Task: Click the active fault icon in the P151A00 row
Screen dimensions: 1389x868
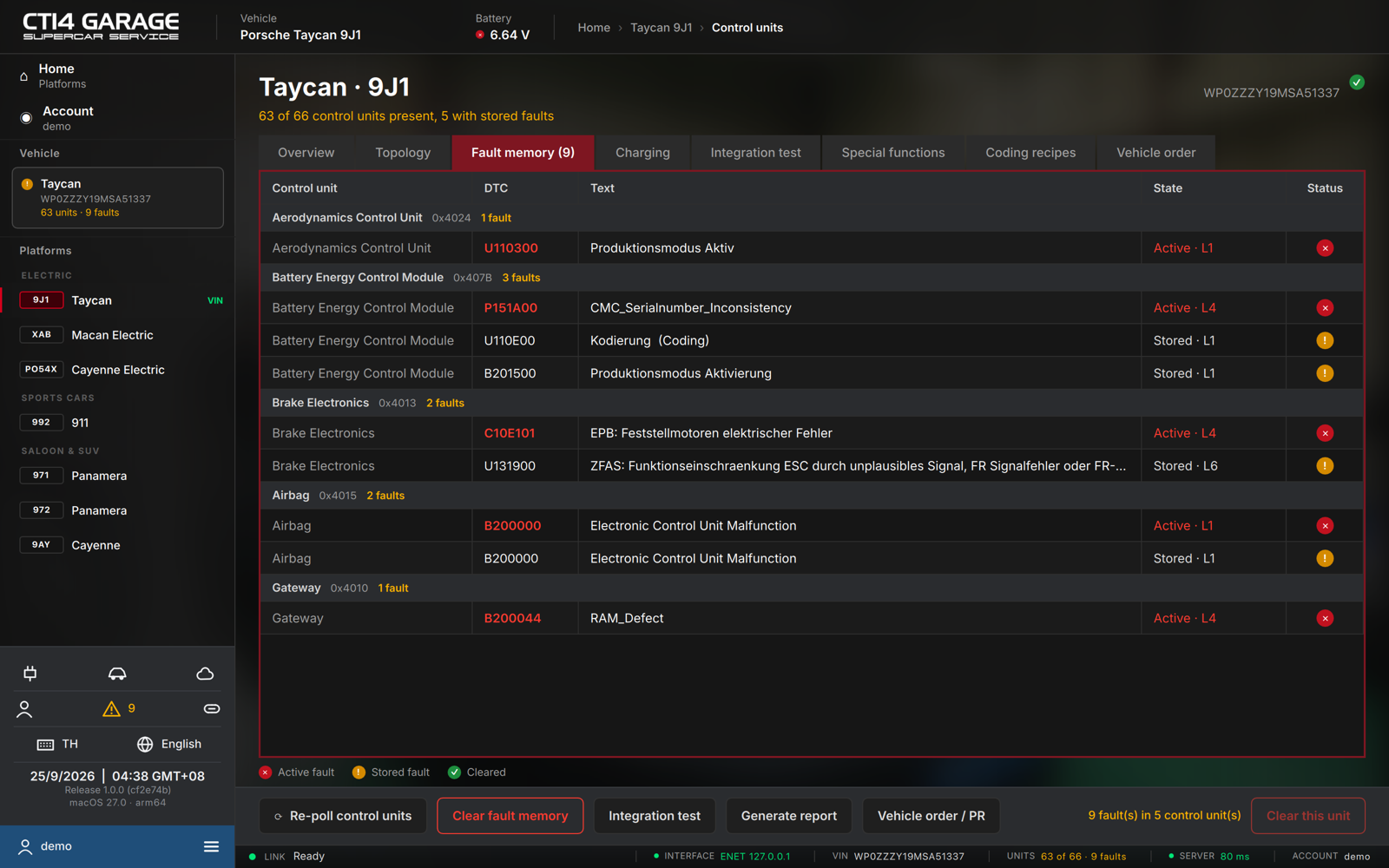Action: click(x=1325, y=308)
